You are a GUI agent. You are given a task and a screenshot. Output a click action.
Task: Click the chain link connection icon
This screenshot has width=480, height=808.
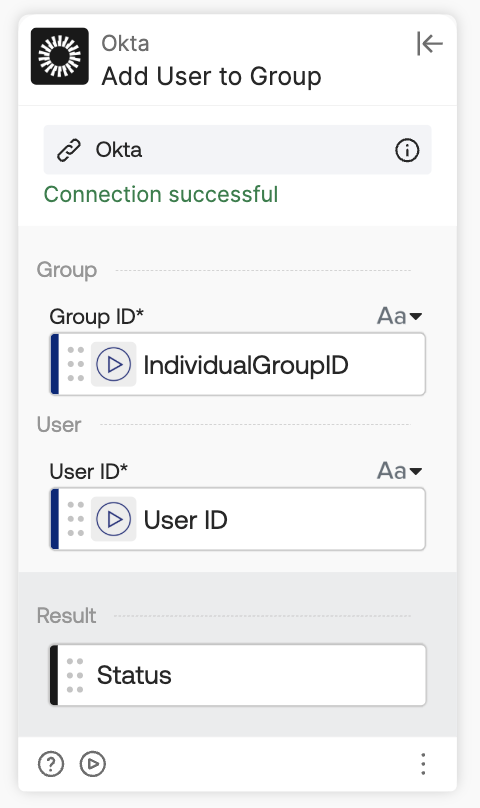(x=69, y=150)
